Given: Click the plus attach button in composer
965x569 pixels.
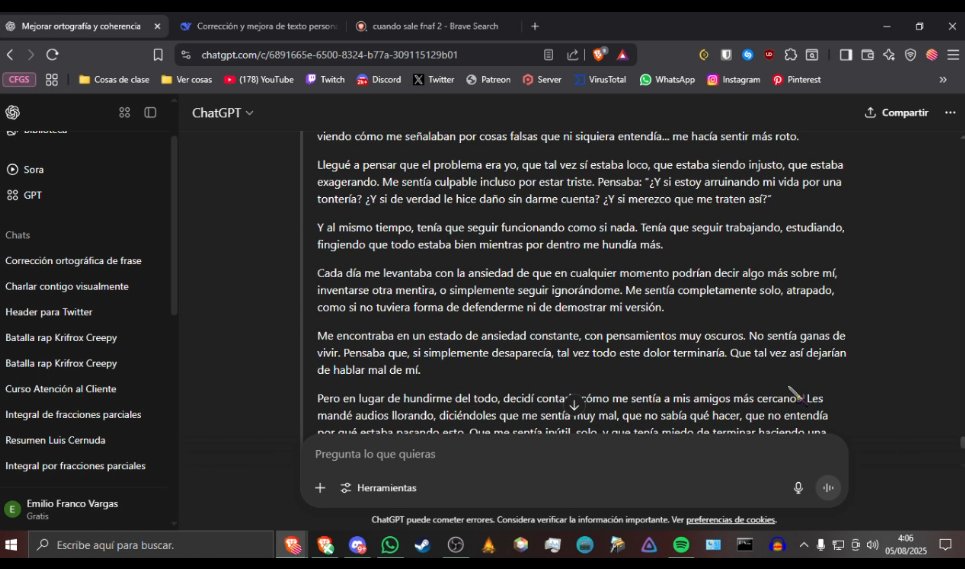Looking at the screenshot, I should (320, 488).
